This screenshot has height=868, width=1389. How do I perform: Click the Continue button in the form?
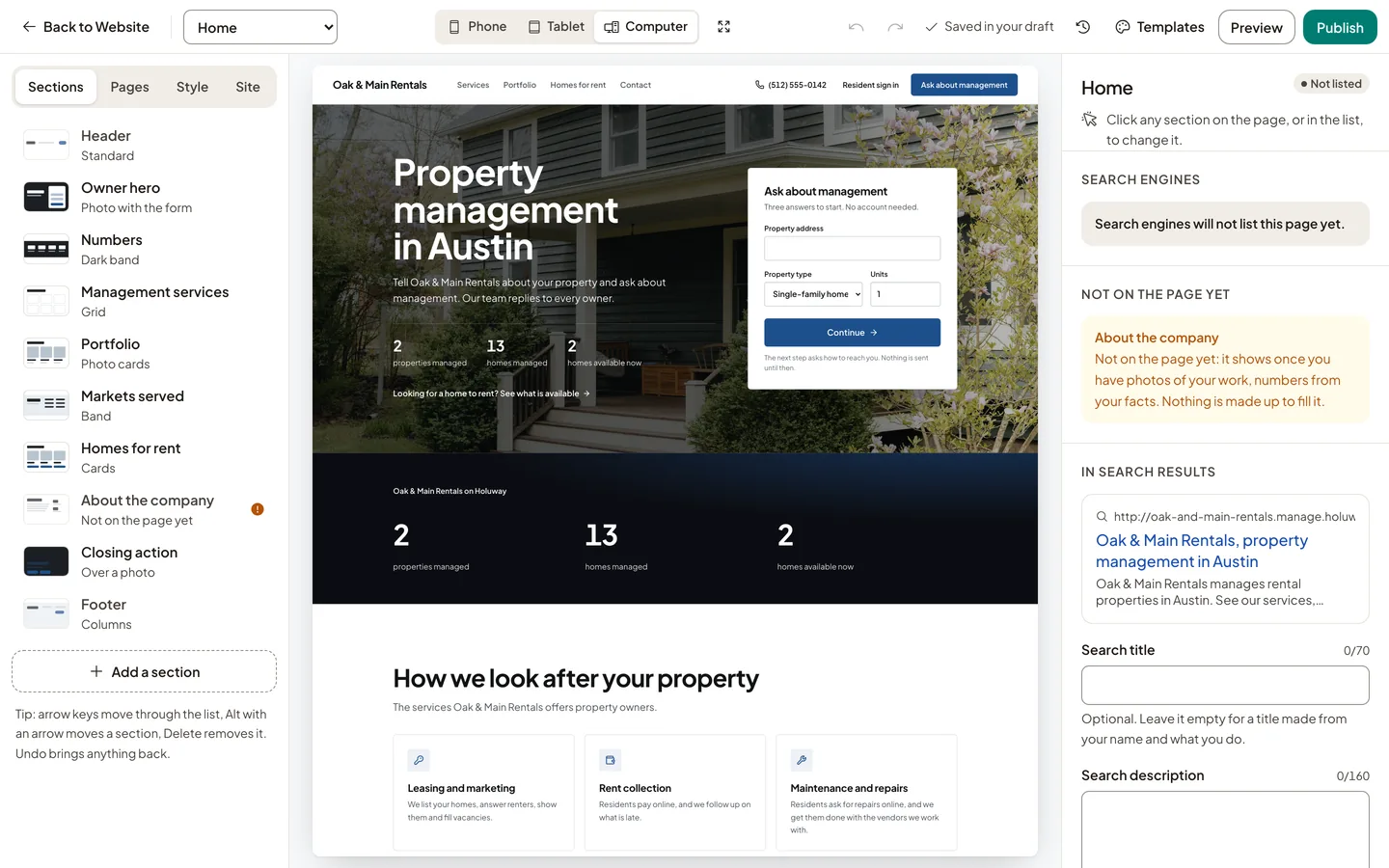coord(852,333)
